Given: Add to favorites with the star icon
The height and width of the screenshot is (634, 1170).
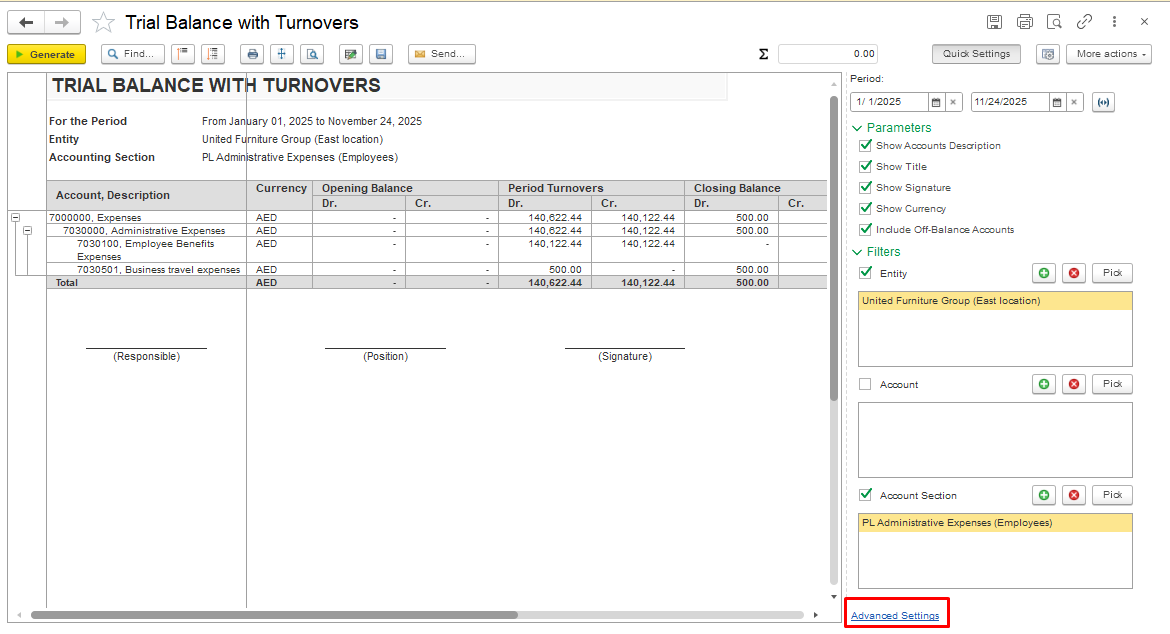Looking at the screenshot, I should (103, 22).
